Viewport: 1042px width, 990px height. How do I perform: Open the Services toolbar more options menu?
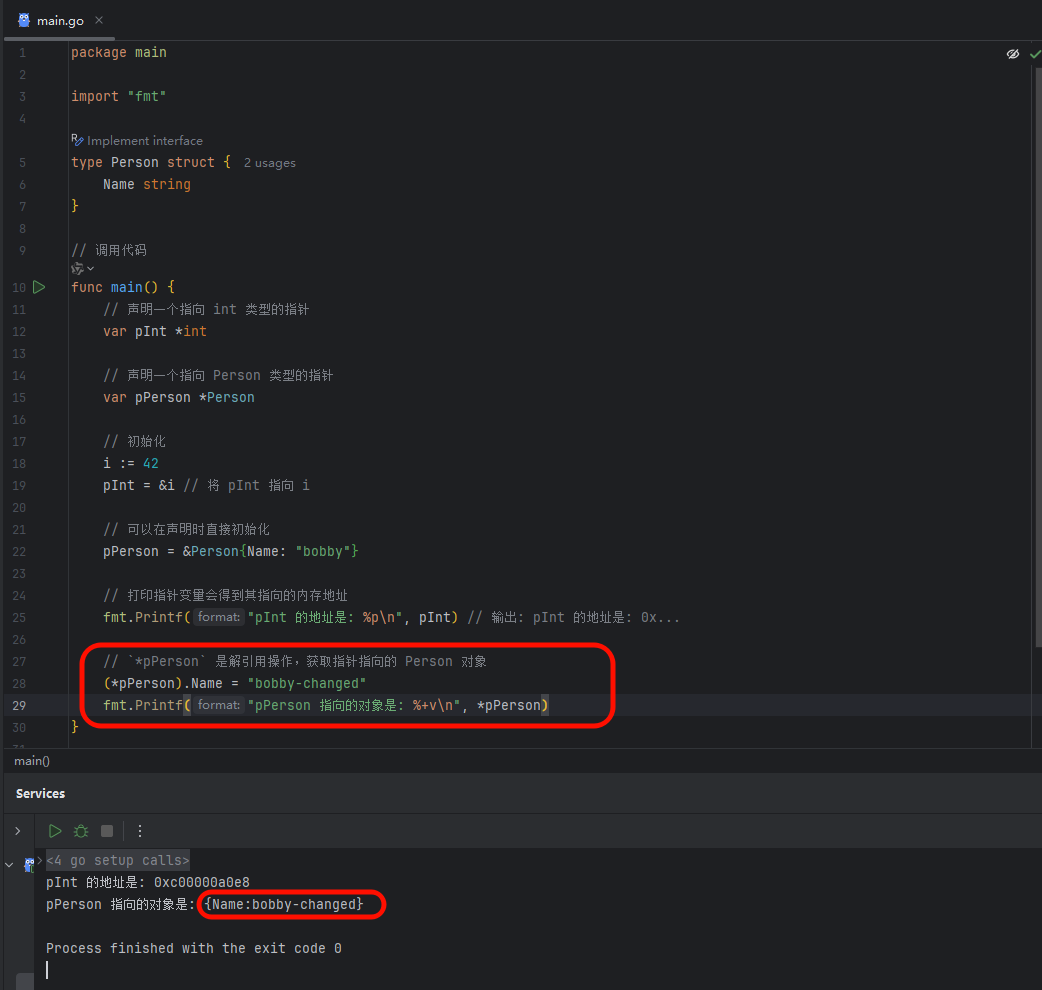[140, 831]
